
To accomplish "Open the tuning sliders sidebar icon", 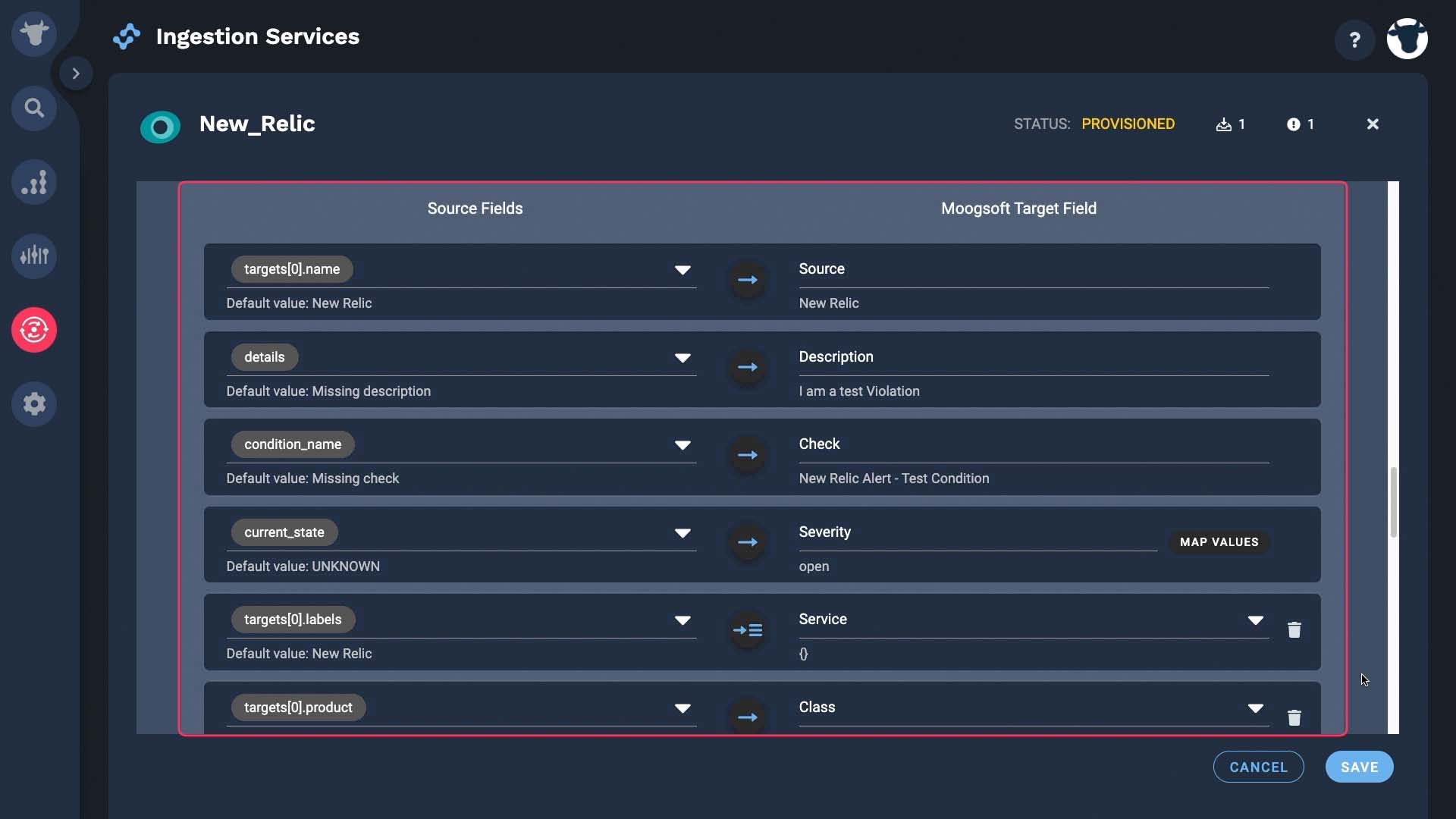I will point(34,256).
